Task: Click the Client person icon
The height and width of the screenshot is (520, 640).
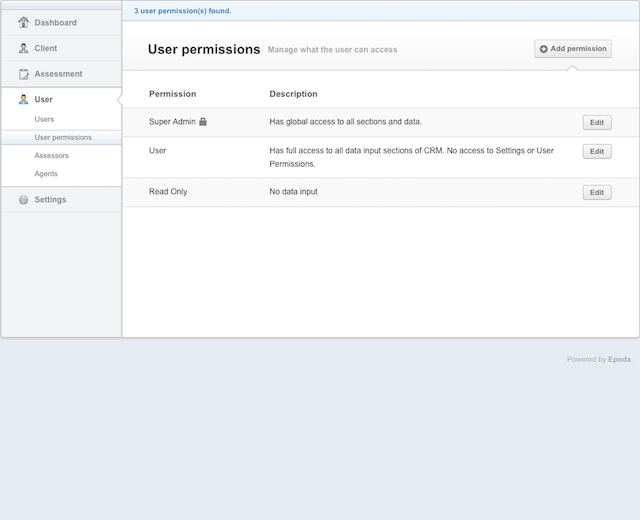Action: pos(24,48)
